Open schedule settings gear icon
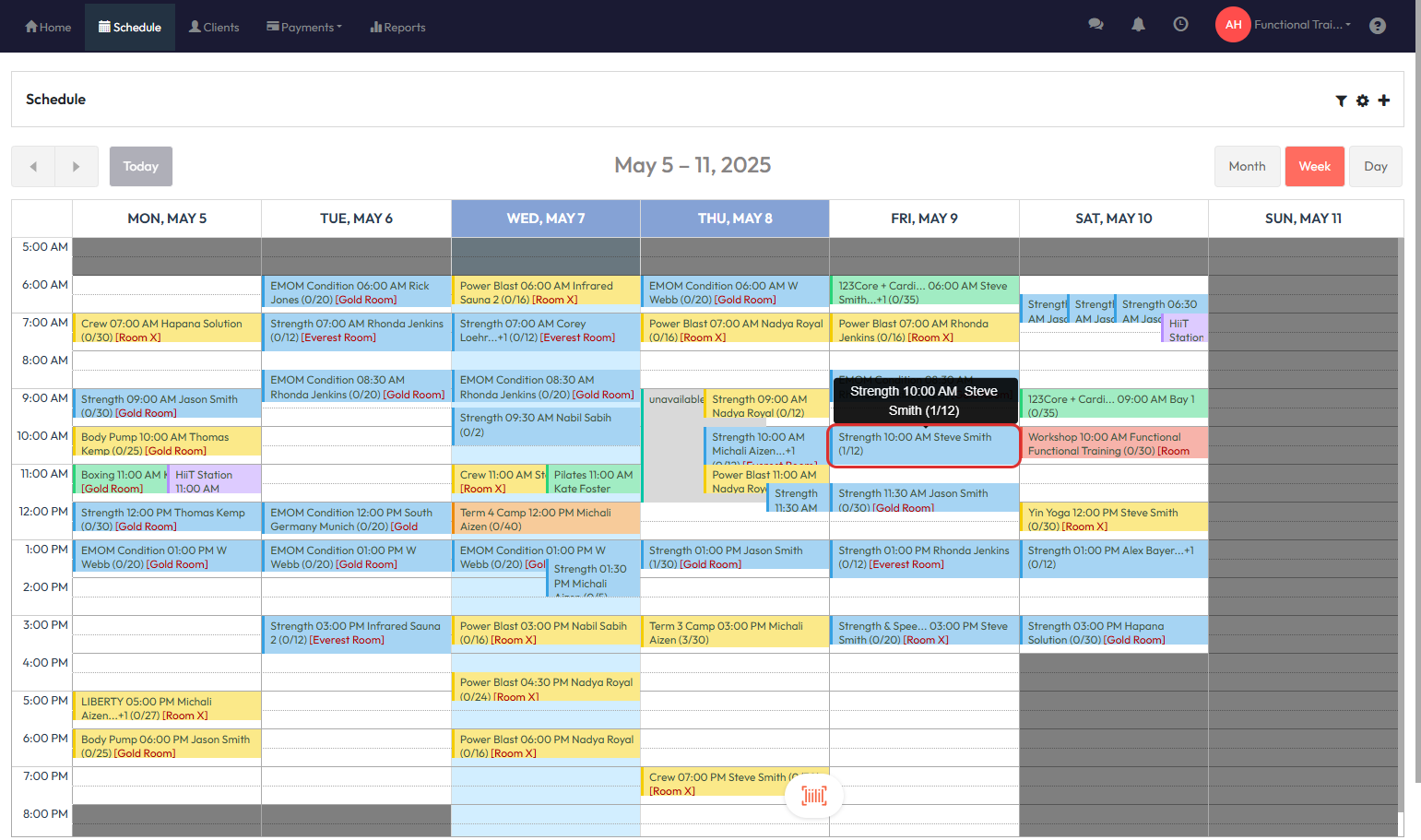Screen dimensions: 1421x840 pos(1362,101)
